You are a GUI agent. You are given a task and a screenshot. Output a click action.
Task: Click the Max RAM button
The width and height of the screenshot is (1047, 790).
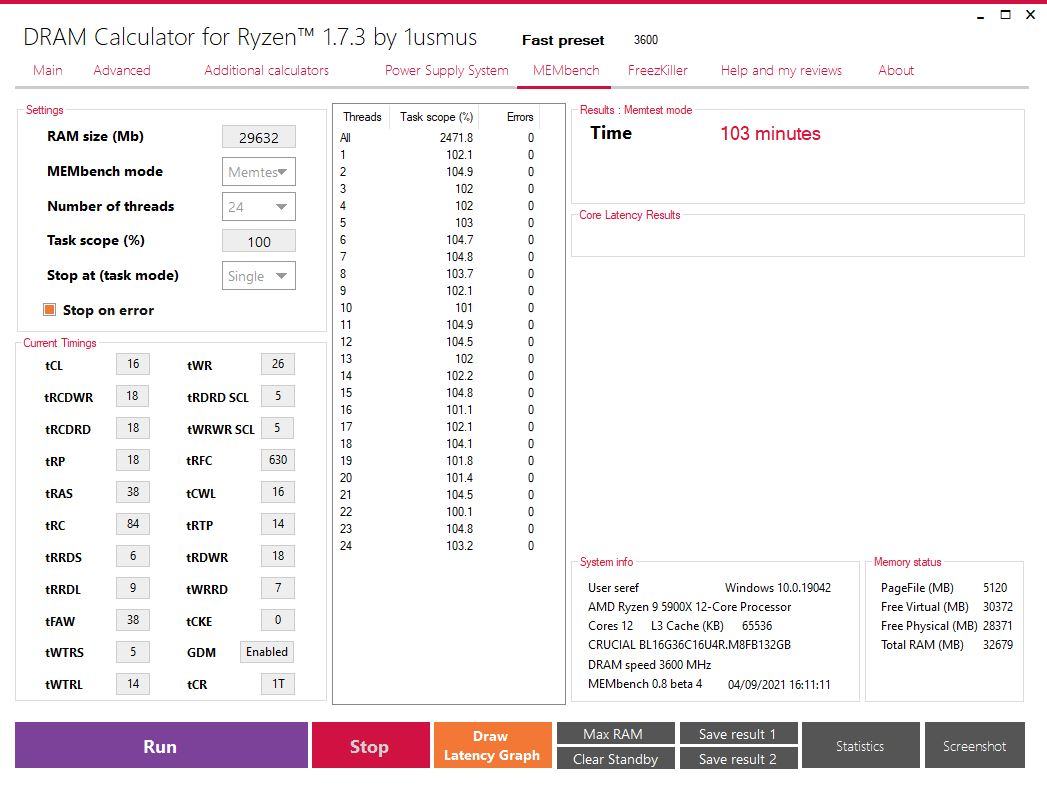616,733
